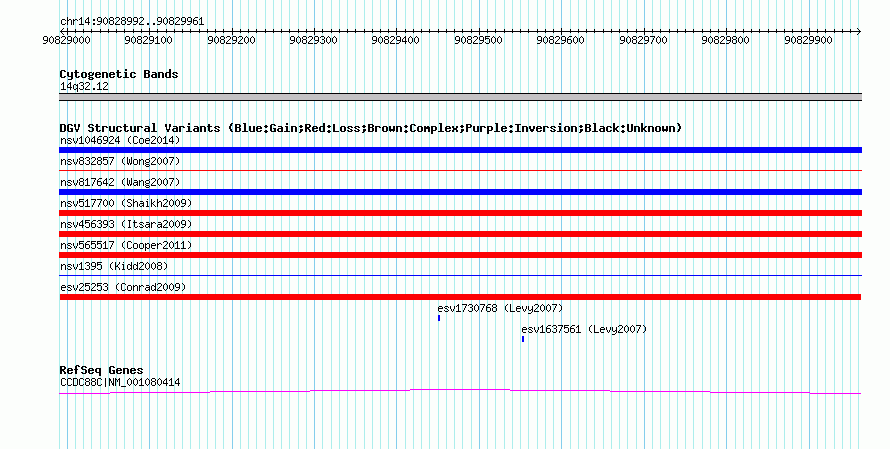
Task: Select the small blue esv1730768 variant marker
Action: point(439,318)
